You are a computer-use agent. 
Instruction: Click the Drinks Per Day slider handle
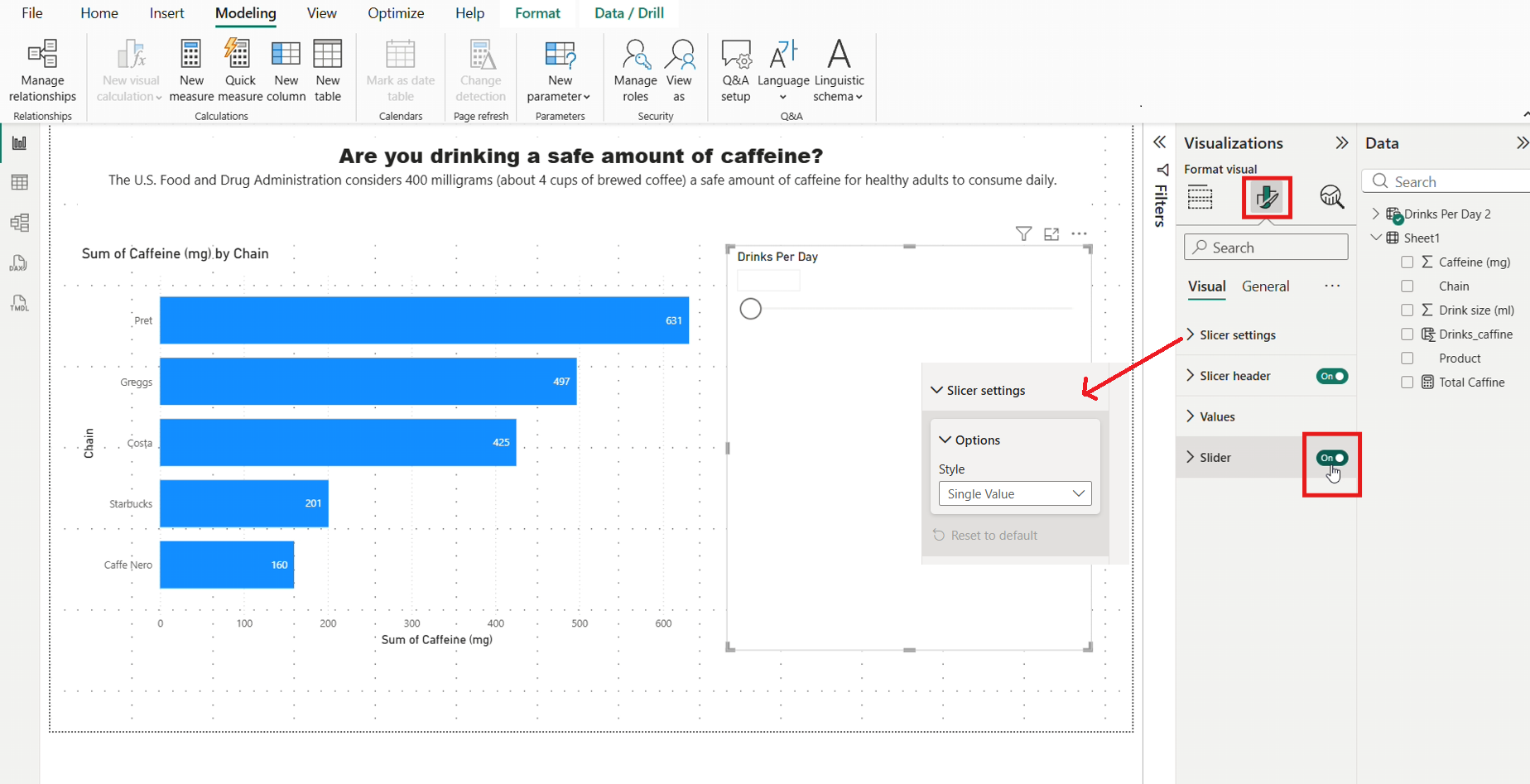pyautogui.click(x=750, y=309)
